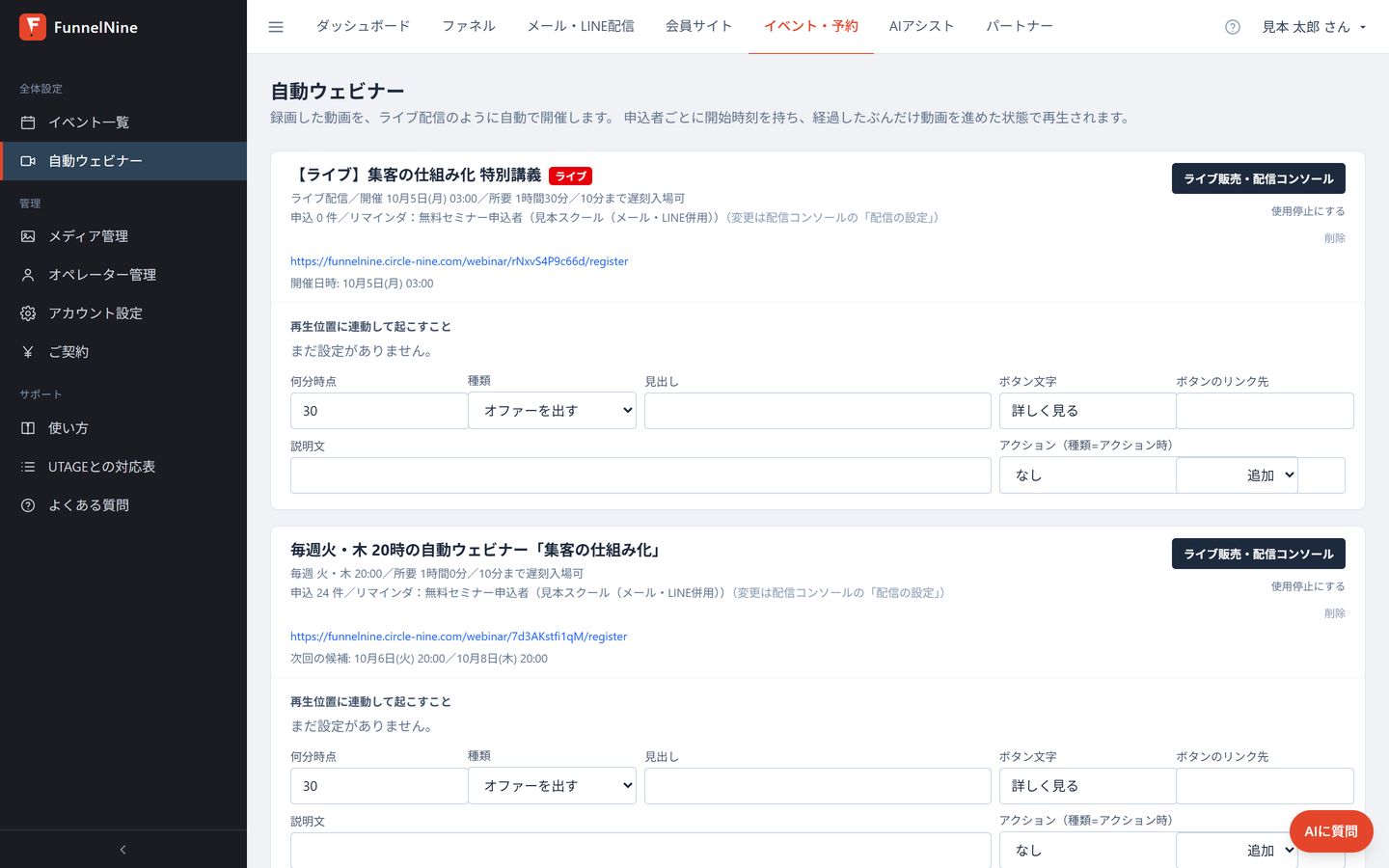Screen dimensions: 1389x868
Task: Open ライブ販売・配信コンソール for the 【ライブ】 webinar
Action: click(x=1259, y=178)
